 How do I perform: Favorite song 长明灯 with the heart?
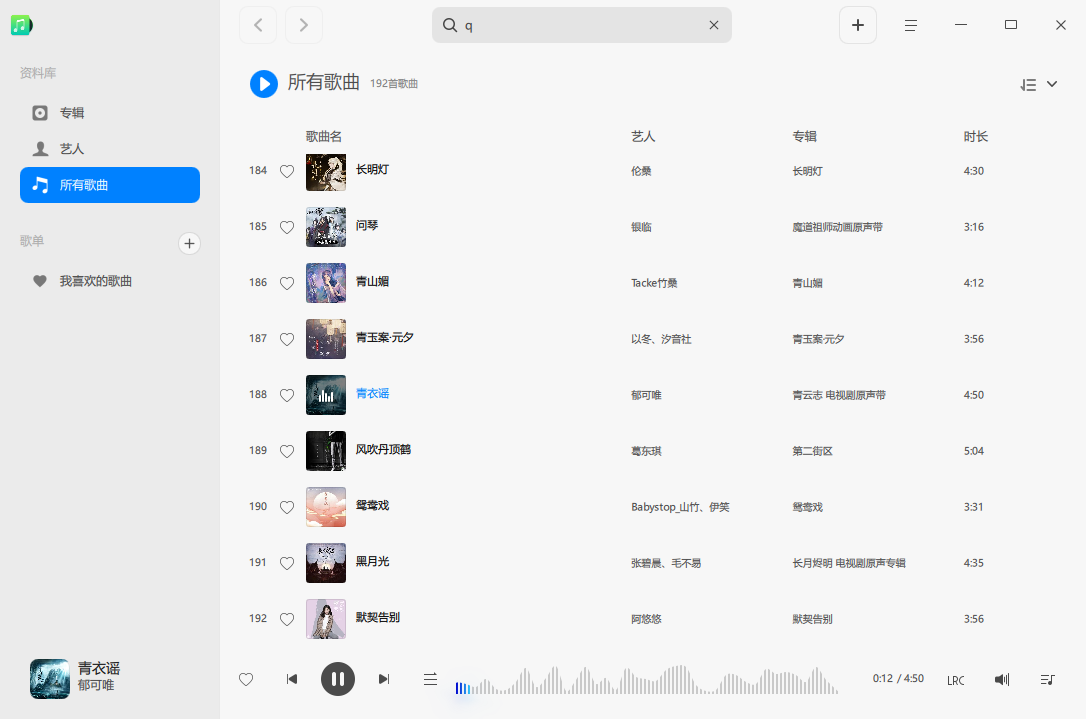coord(287,171)
